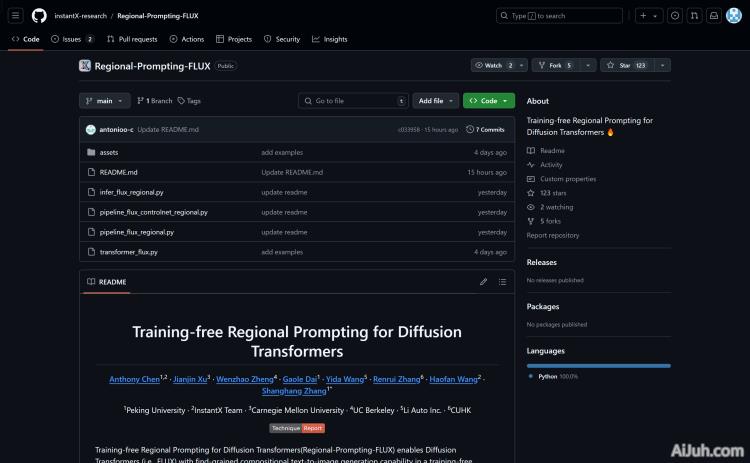Fork the repository

555,65
